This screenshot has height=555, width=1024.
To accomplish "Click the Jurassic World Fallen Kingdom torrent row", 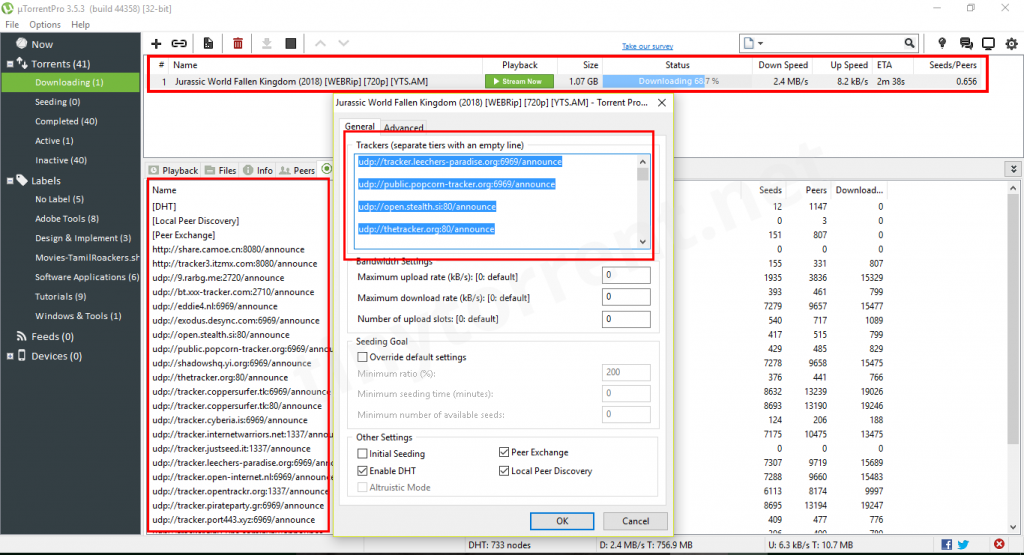I will 568,82.
